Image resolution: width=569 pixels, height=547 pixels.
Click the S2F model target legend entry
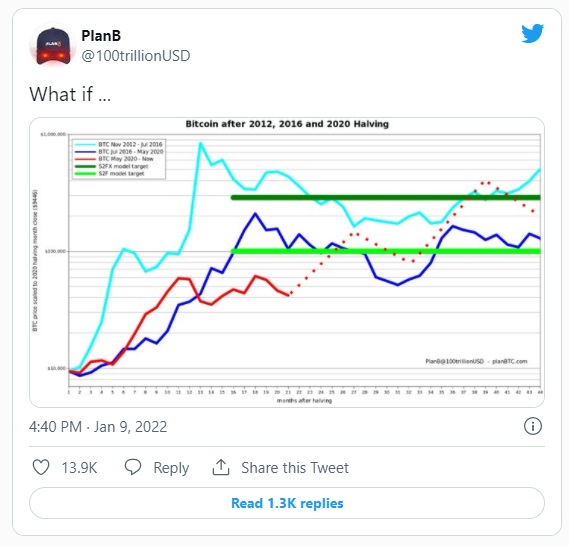[110, 174]
